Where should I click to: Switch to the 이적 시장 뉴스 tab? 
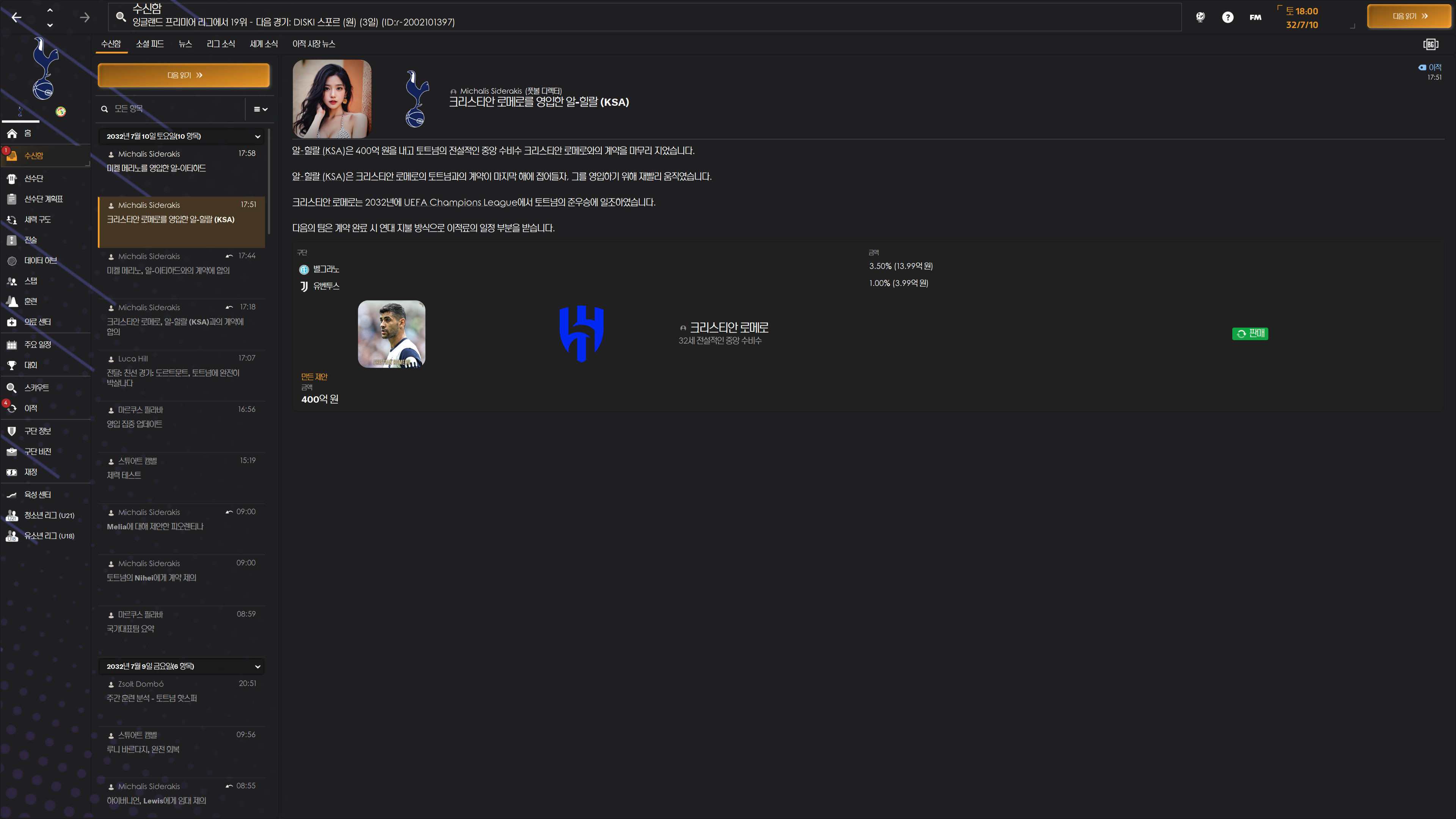pyautogui.click(x=313, y=44)
